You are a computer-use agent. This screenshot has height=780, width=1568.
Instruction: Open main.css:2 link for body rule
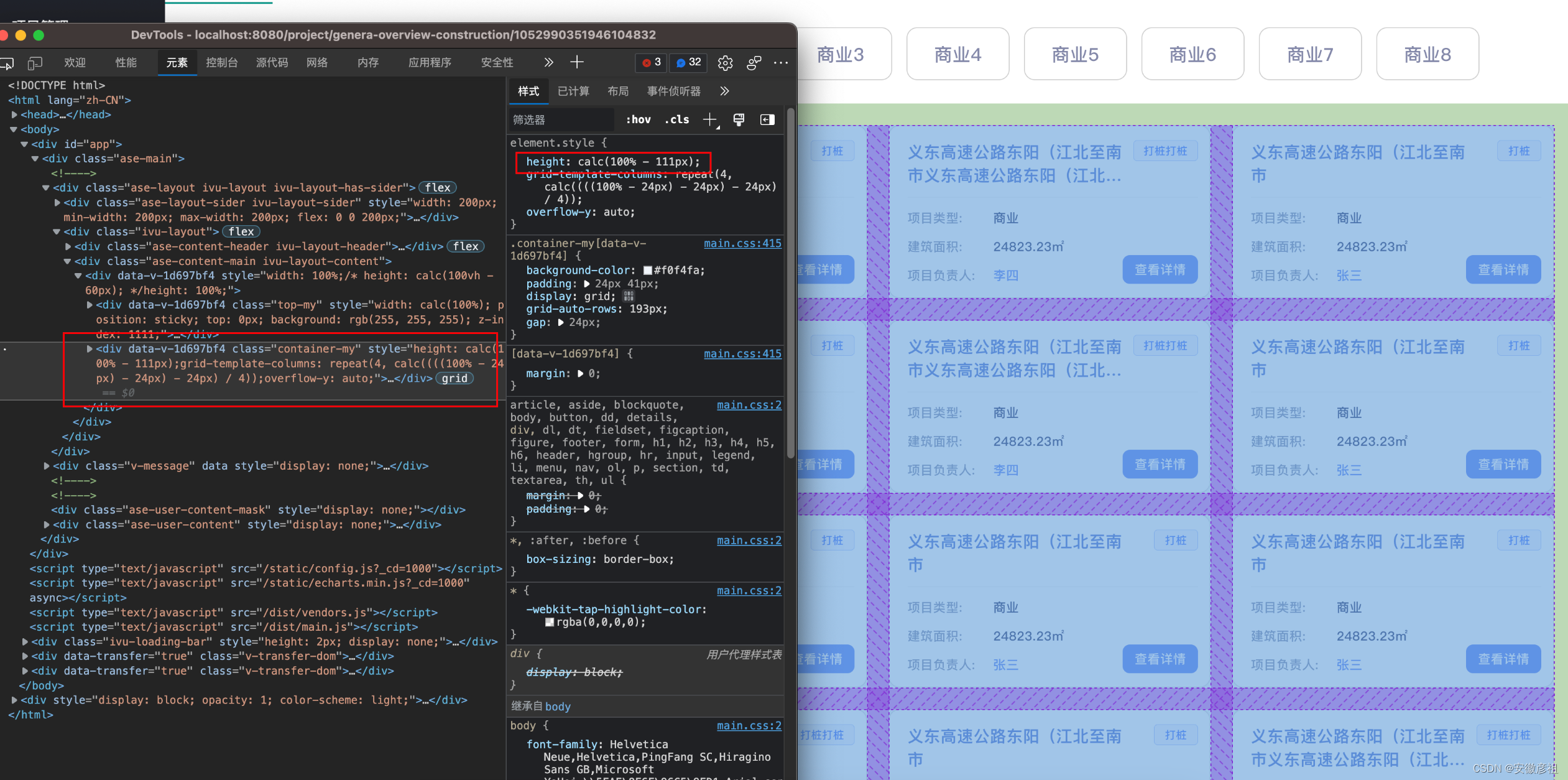click(749, 726)
